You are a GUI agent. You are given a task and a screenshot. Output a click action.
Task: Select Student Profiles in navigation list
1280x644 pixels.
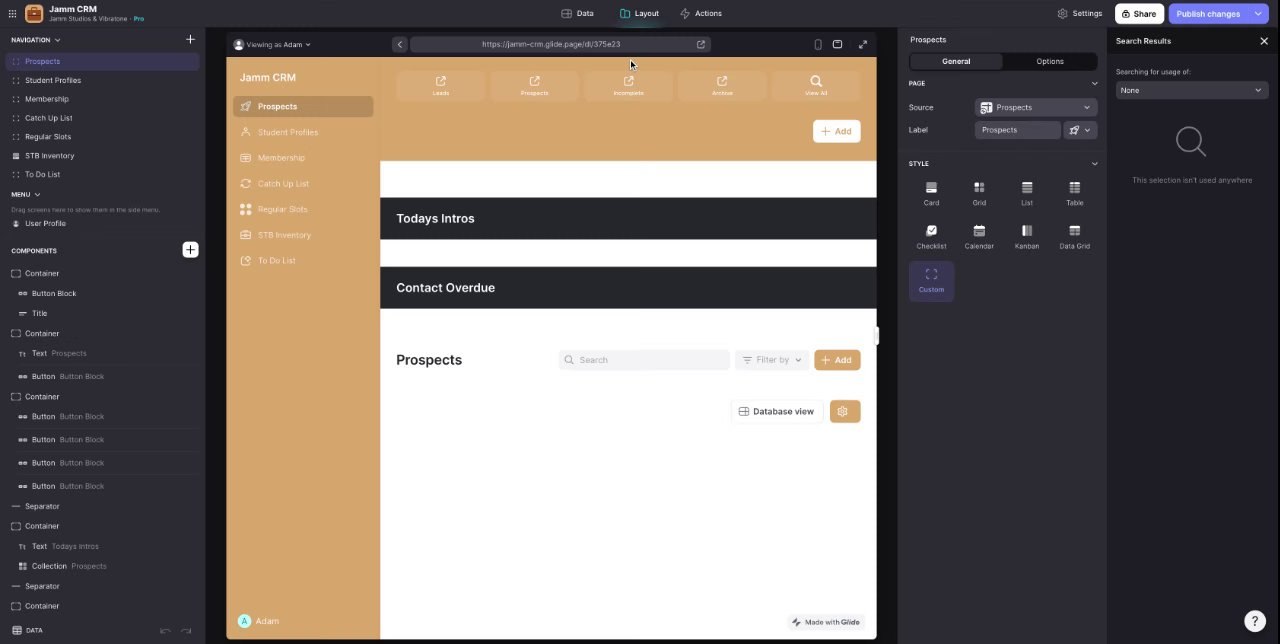tap(102, 80)
